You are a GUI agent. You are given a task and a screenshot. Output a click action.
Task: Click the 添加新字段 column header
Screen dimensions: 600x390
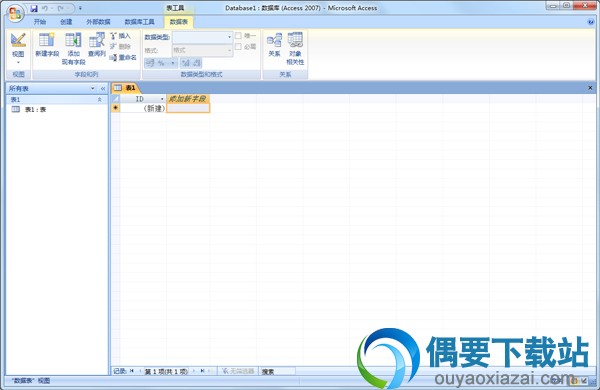(x=188, y=99)
